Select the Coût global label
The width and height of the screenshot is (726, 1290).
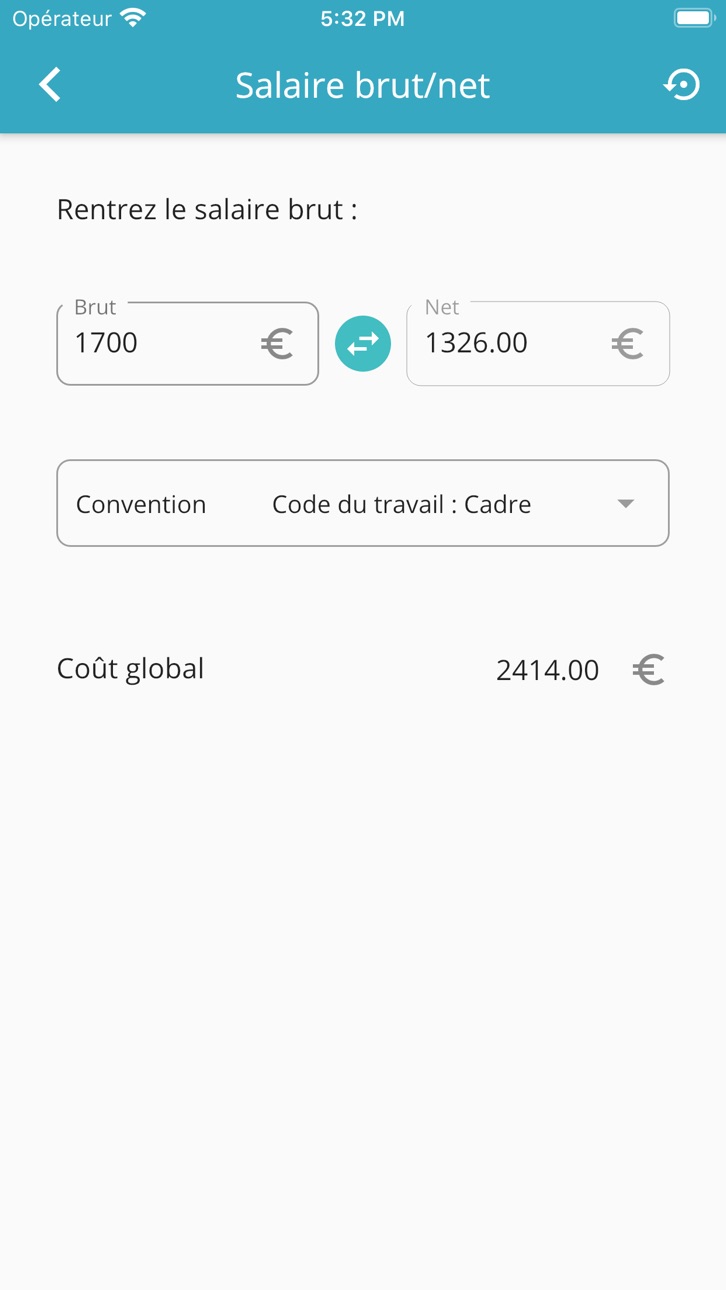(130, 668)
